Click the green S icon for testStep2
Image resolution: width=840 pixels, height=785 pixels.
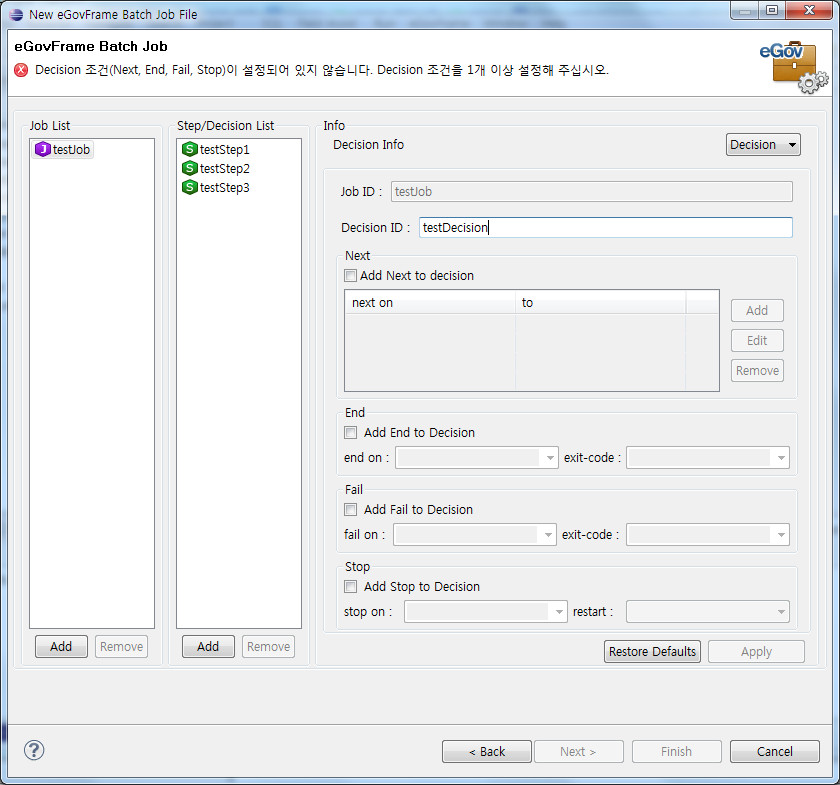190,168
